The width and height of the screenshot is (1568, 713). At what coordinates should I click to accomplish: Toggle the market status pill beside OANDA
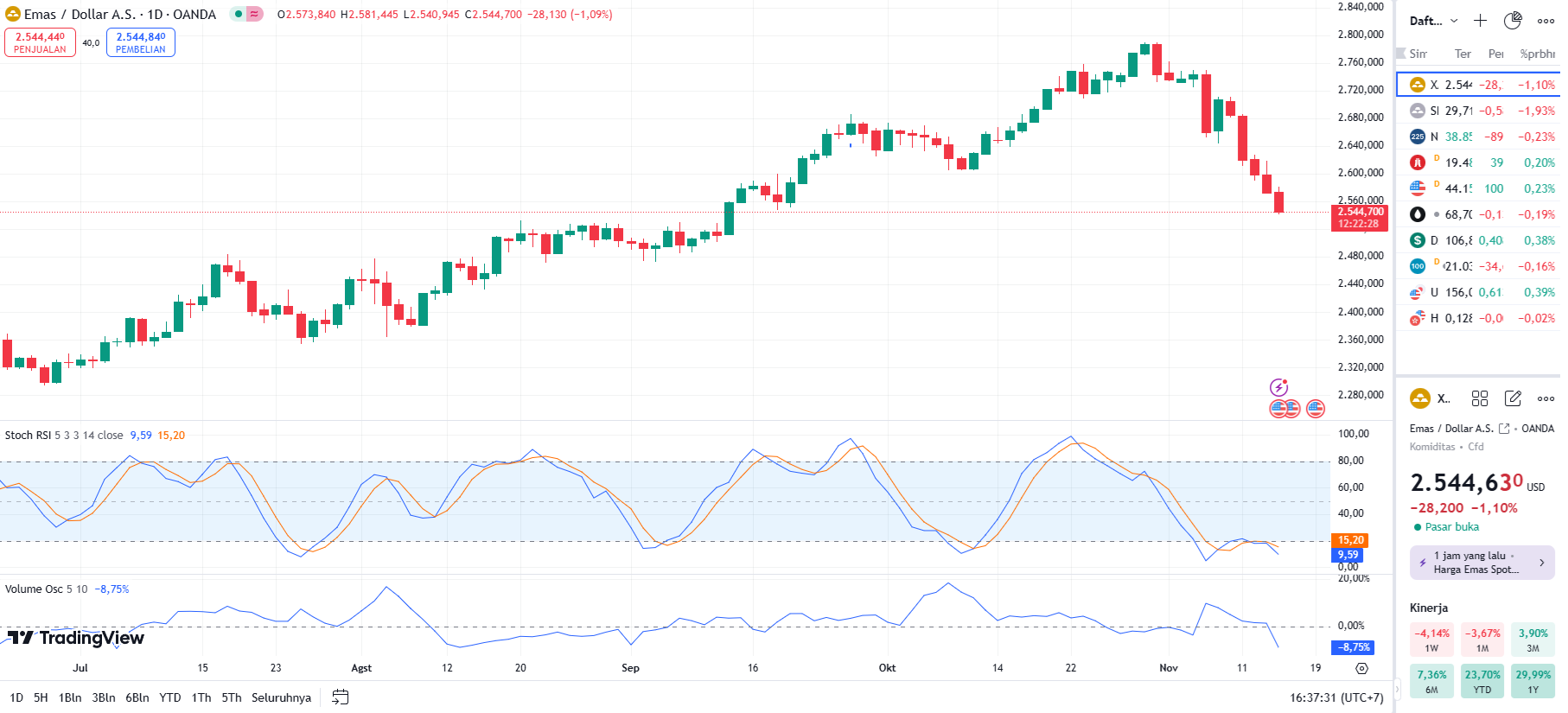(x=246, y=14)
